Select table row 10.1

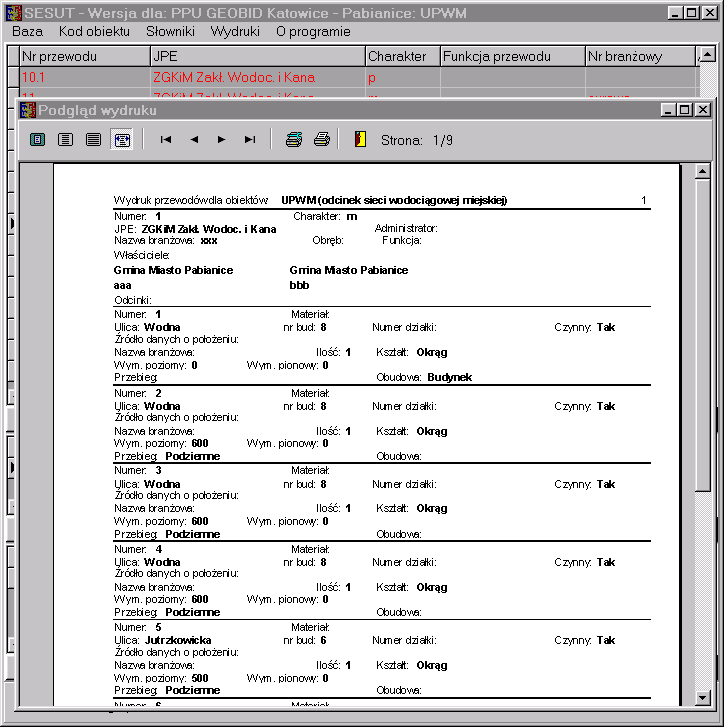[x=83, y=77]
